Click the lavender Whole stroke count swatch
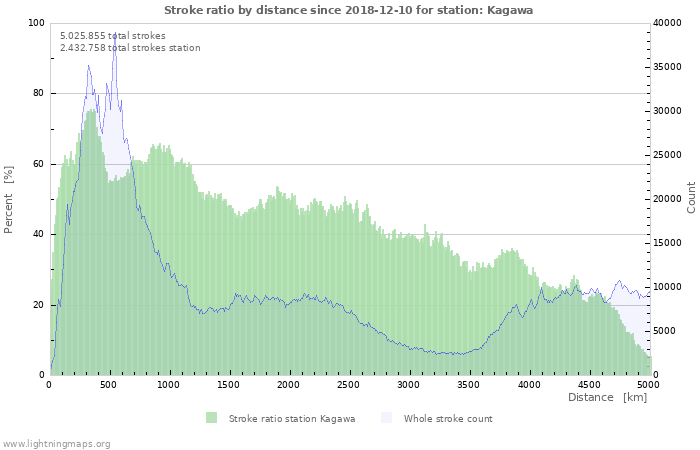The width and height of the screenshot is (700, 450). 386,418
